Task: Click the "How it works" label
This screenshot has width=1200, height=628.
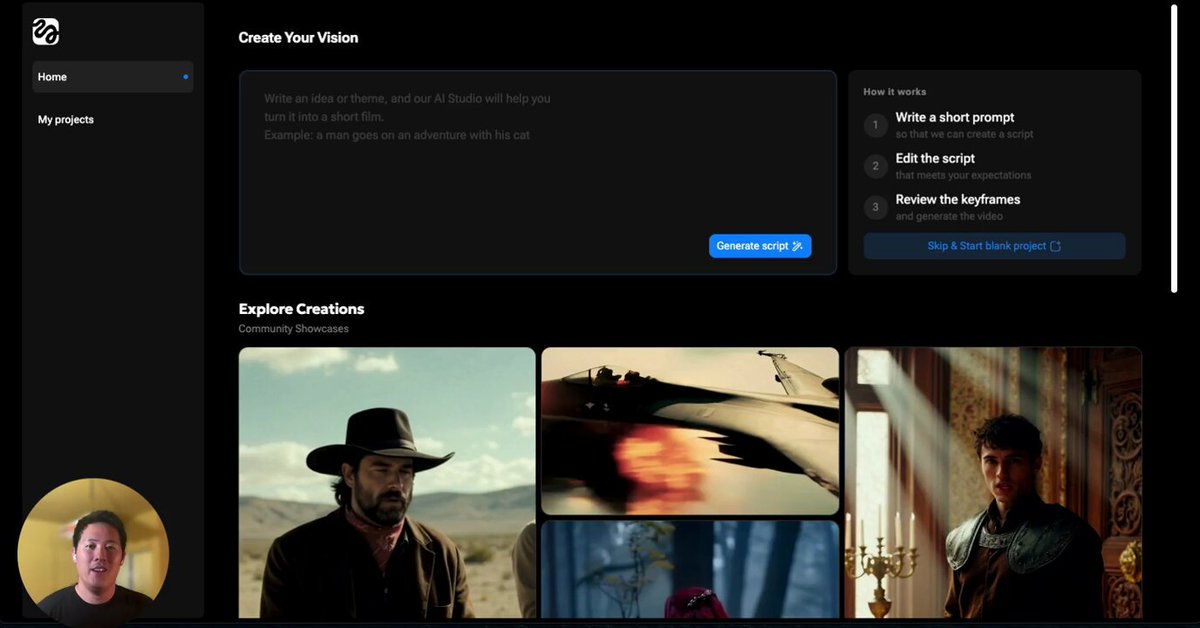Action: click(x=895, y=92)
